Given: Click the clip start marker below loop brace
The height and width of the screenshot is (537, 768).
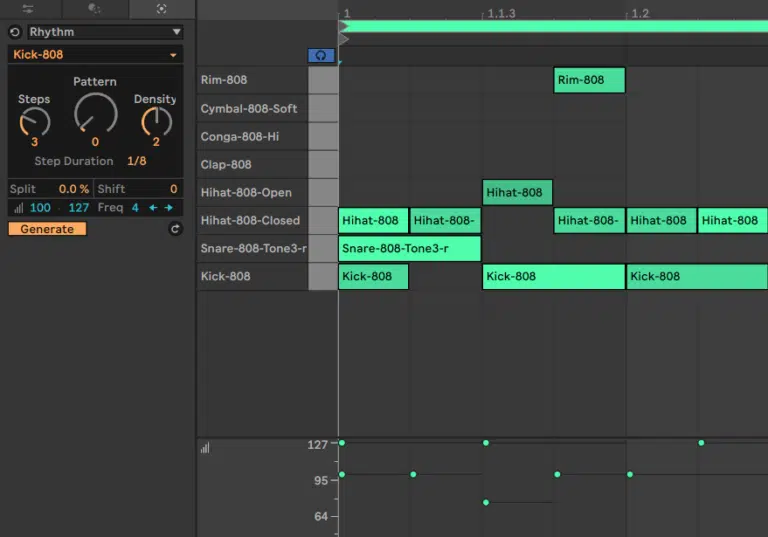Looking at the screenshot, I should tap(343, 39).
